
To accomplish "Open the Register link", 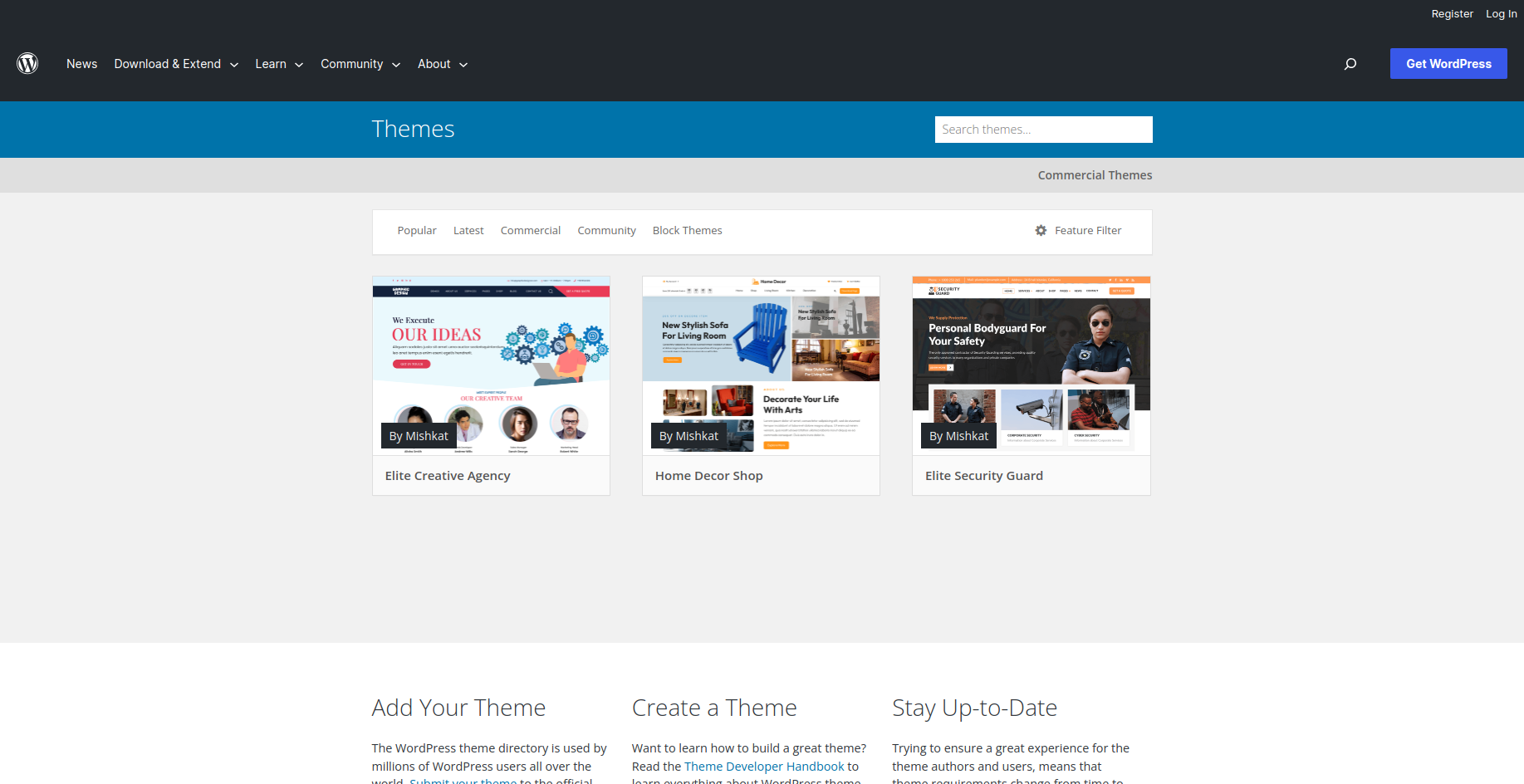I will pos(1453,13).
